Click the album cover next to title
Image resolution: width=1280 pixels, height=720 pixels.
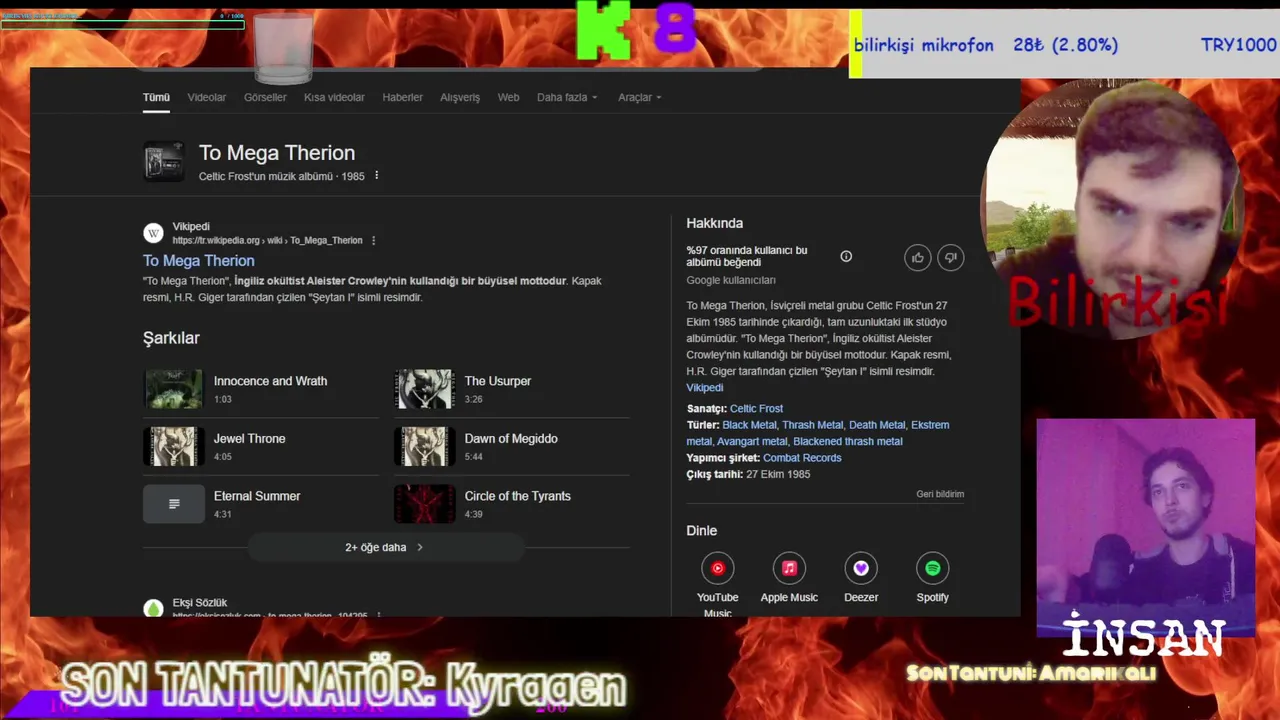[x=164, y=161]
